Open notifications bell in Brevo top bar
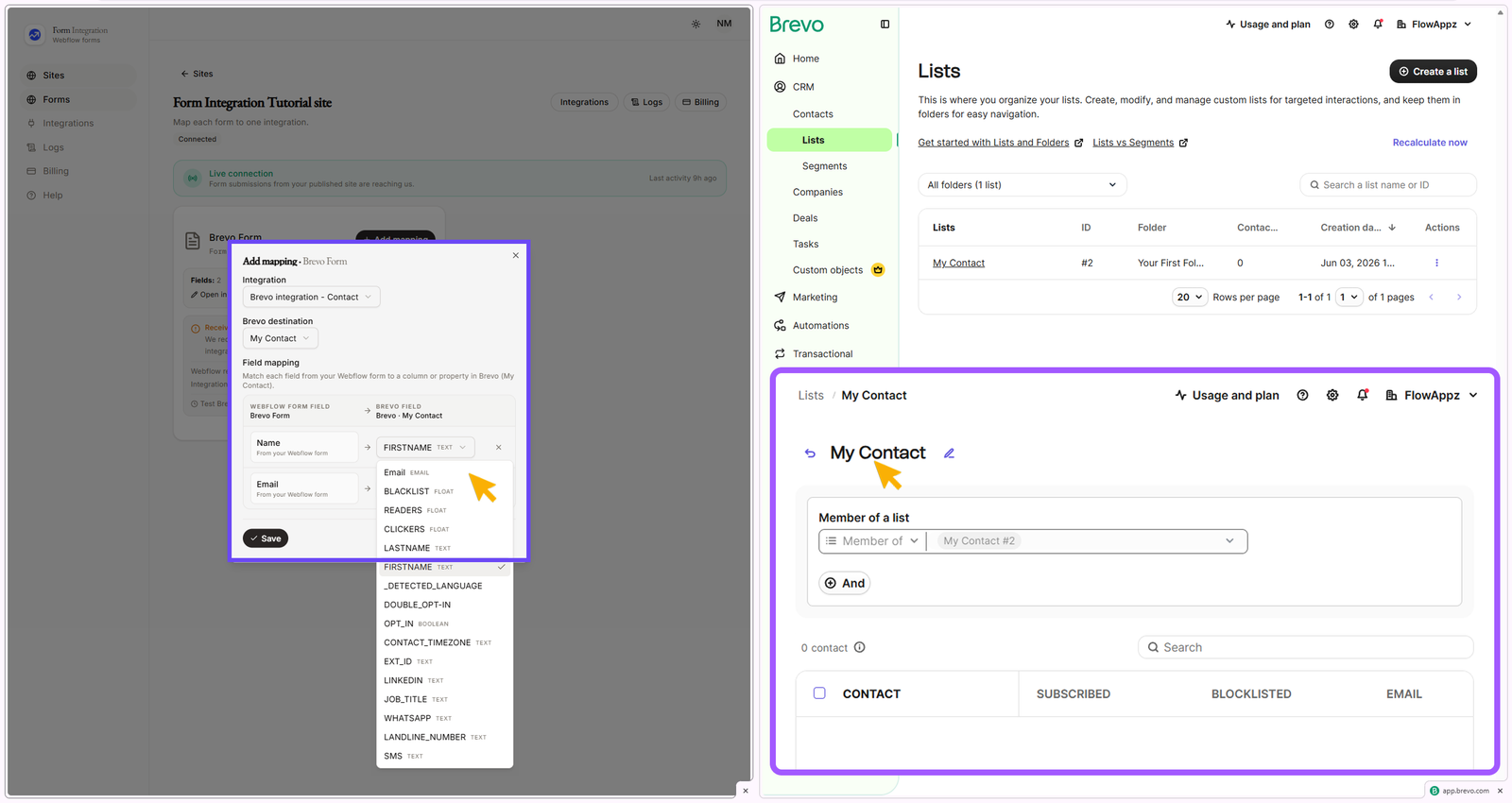 point(1378,25)
